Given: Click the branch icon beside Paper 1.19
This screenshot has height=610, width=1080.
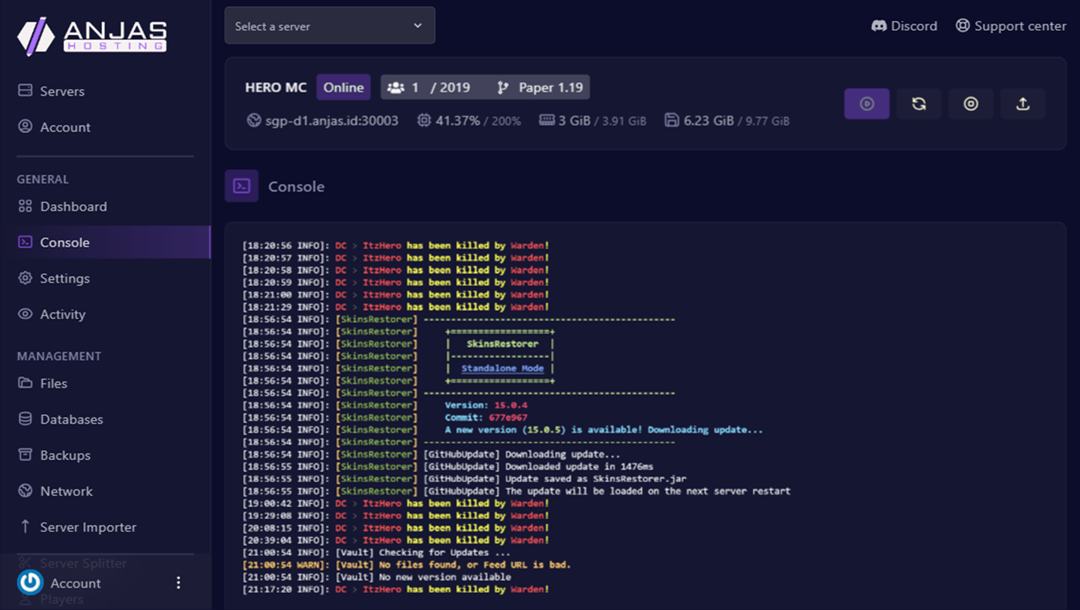Looking at the screenshot, I should pos(503,87).
